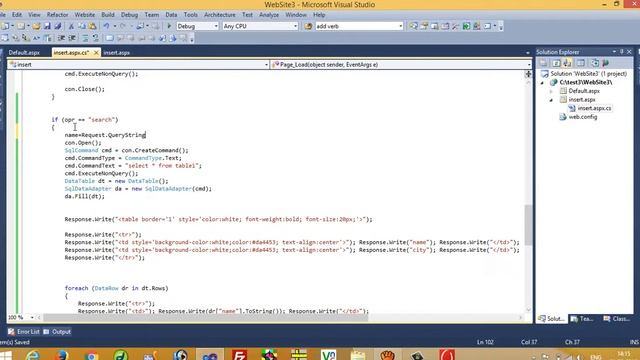Viewport: 640px width, 360px height.
Task: Open the Analyze menu
Action: (269, 15)
